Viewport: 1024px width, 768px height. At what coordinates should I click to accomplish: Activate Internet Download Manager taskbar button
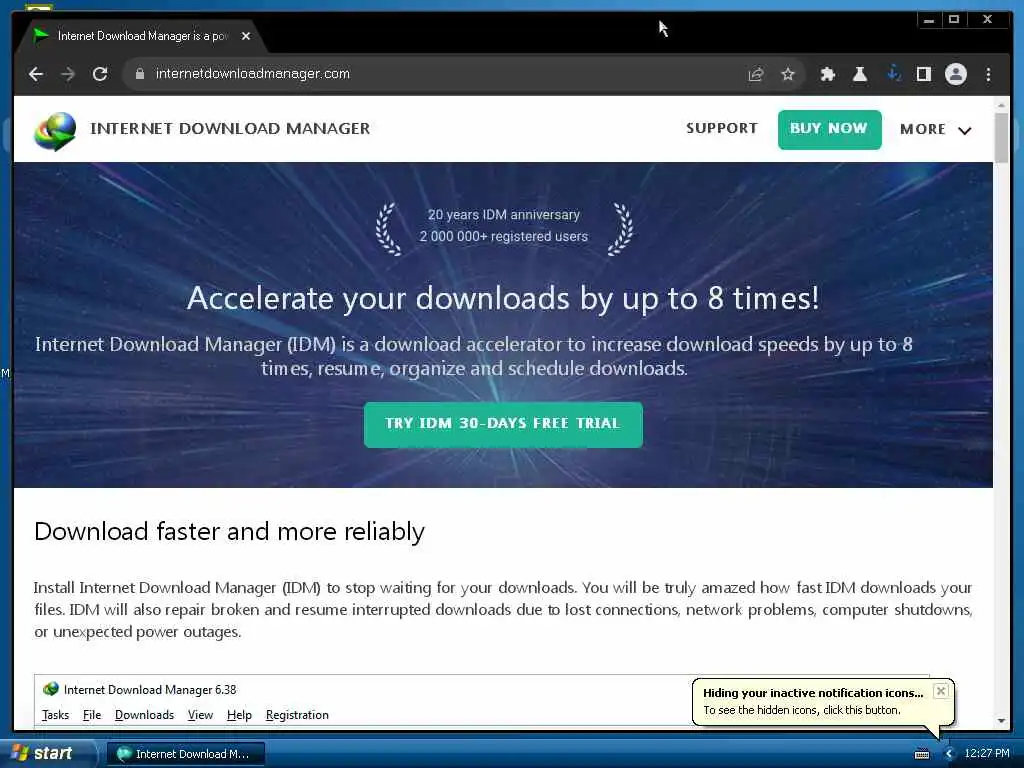click(185, 754)
